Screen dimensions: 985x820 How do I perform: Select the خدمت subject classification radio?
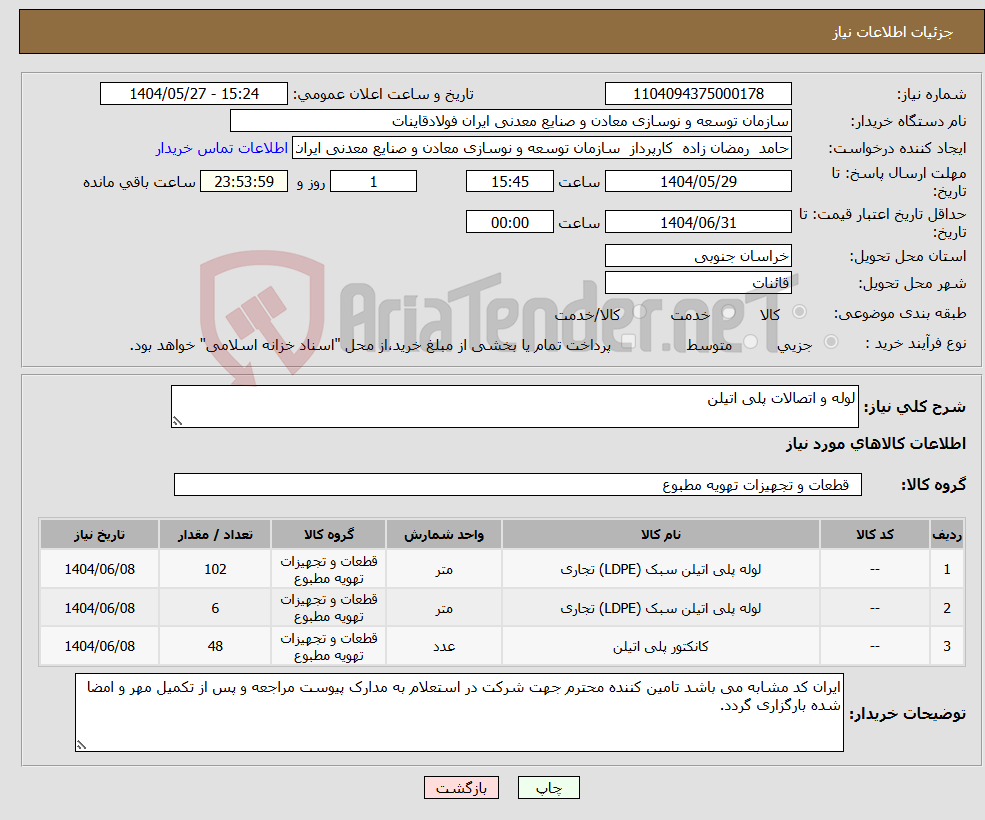(728, 313)
